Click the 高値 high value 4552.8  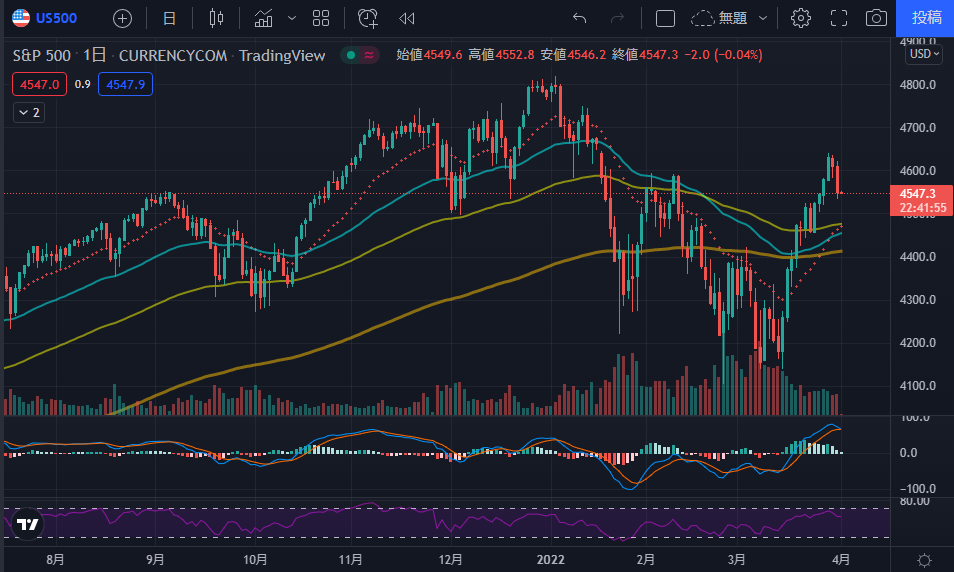[x=515, y=55]
